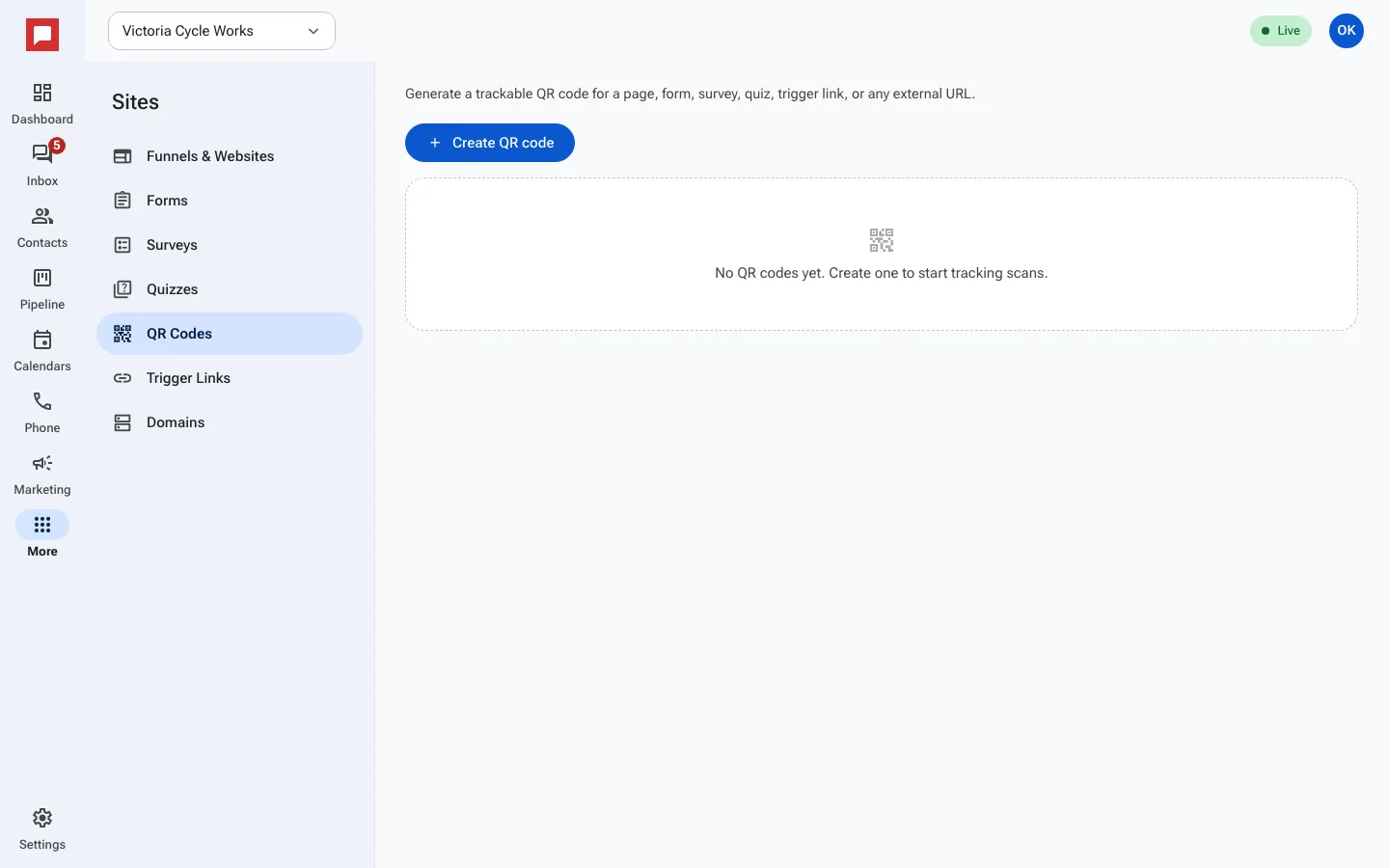Image resolution: width=1389 pixels, height=868 pixels.
Task: Select Trigger Links menu label
Action: tap(188, 378)
